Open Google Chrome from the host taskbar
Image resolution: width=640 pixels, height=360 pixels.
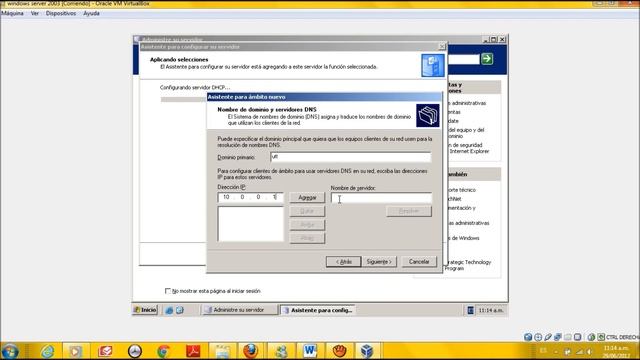click(x=163, y=351)
